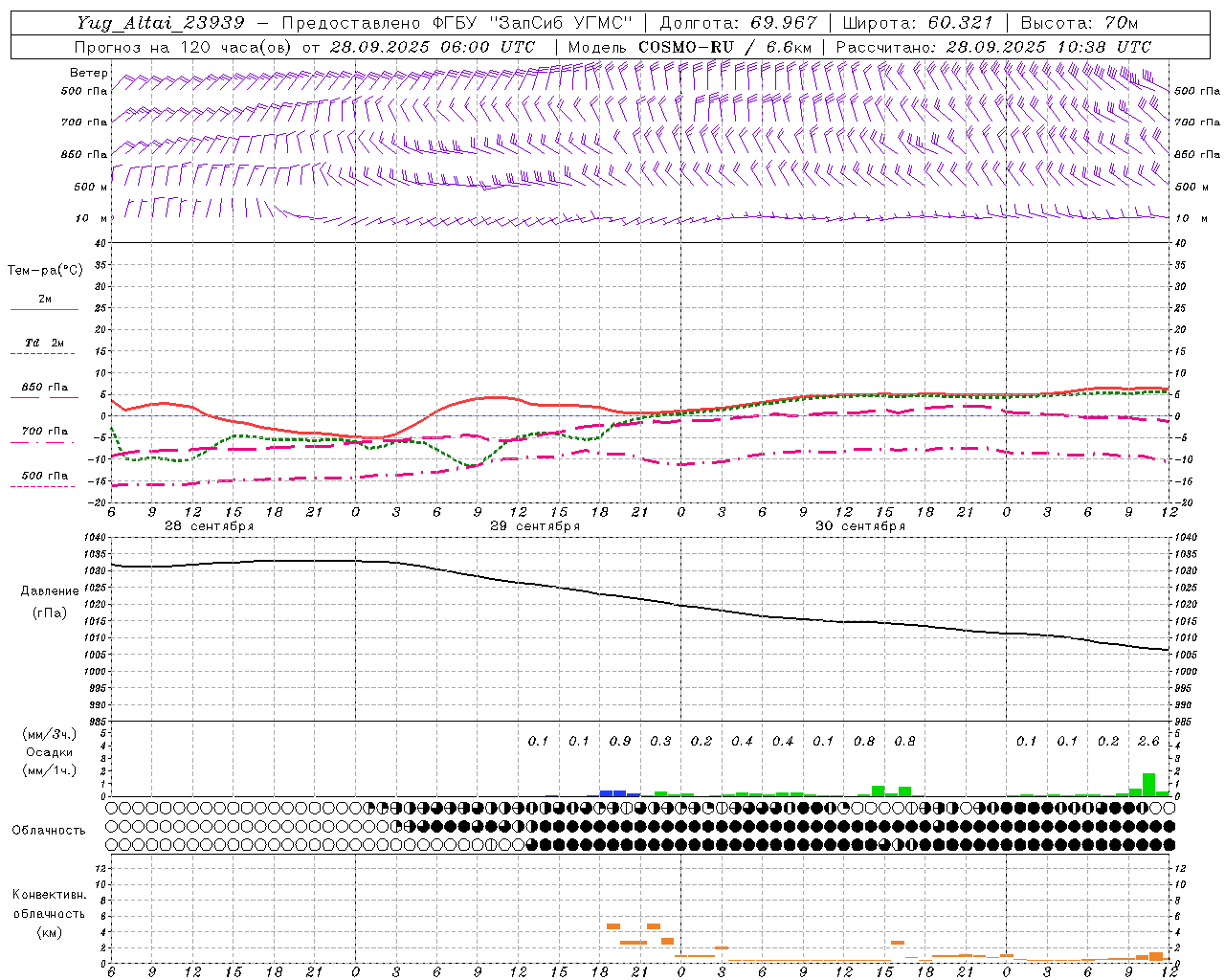Click the Облачность cloud cover label
The width and height of the screenshot is (1225, 980).
tap(49, 830)
